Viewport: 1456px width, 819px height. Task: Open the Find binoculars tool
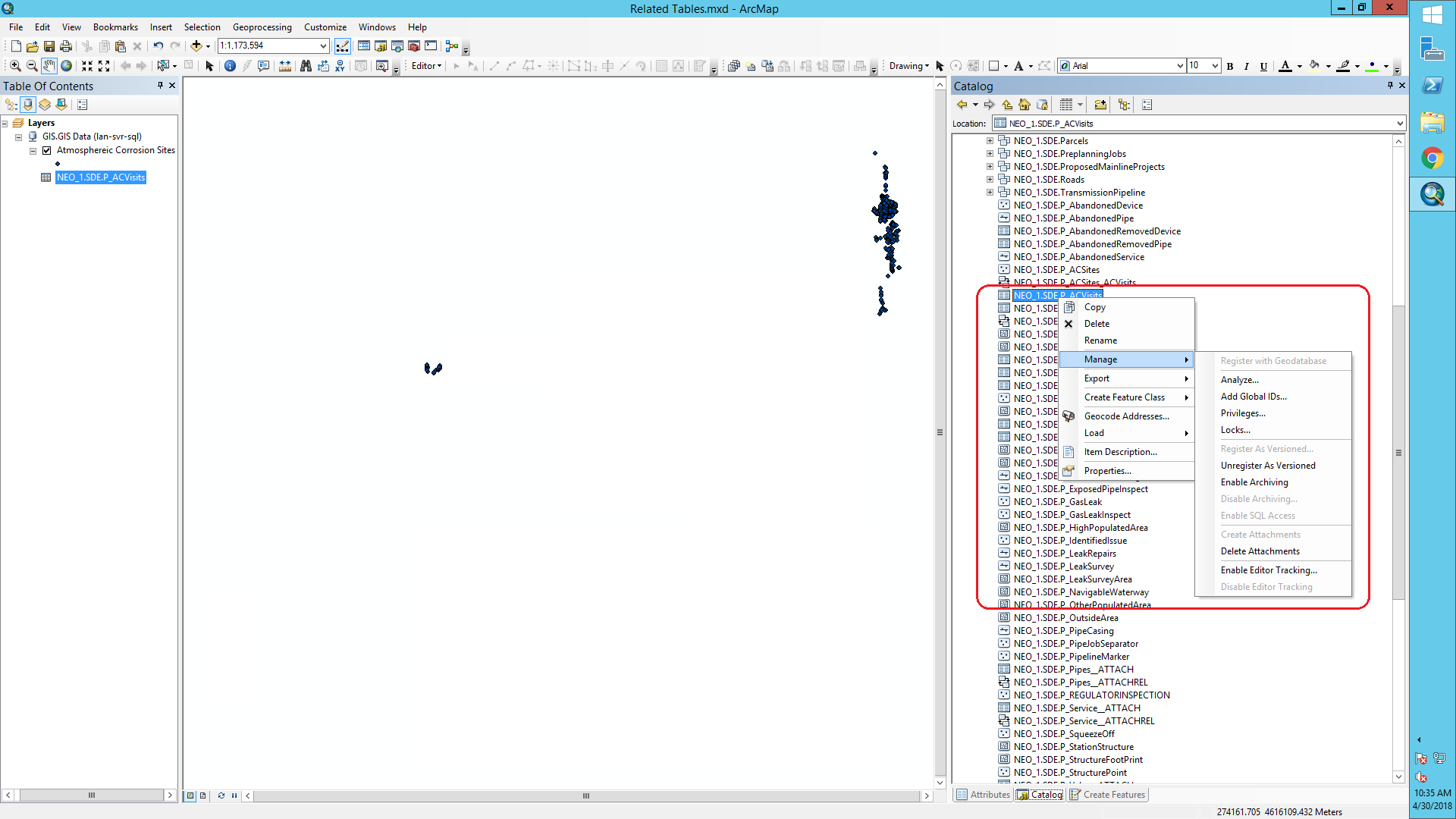(306, 66)
